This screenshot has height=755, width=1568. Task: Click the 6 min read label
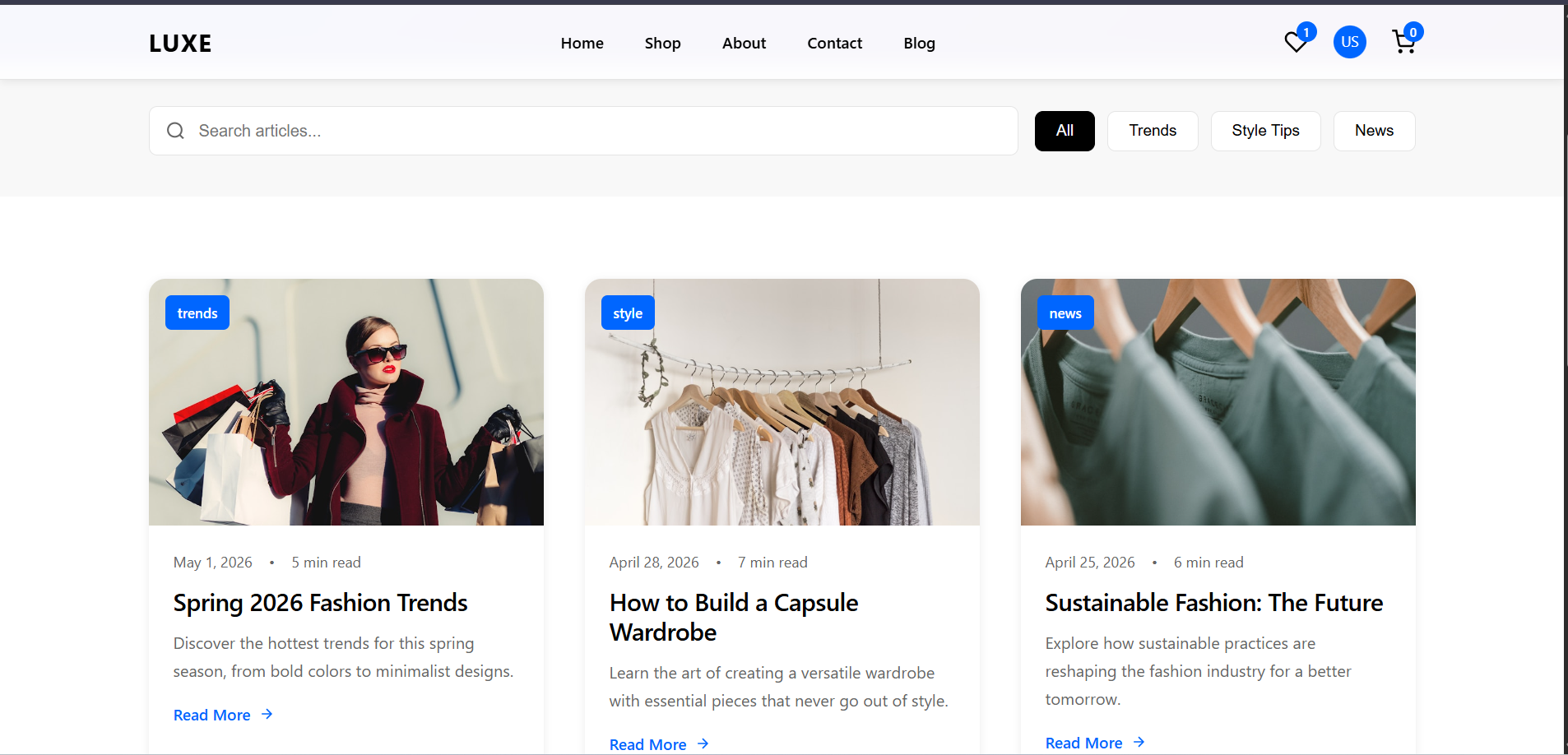point(1208,563)
